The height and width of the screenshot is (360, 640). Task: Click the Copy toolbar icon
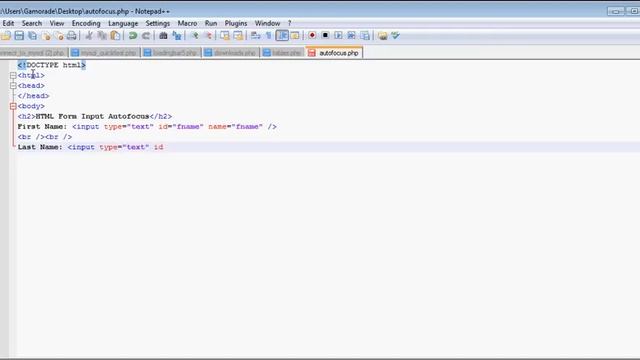point(102,36)
